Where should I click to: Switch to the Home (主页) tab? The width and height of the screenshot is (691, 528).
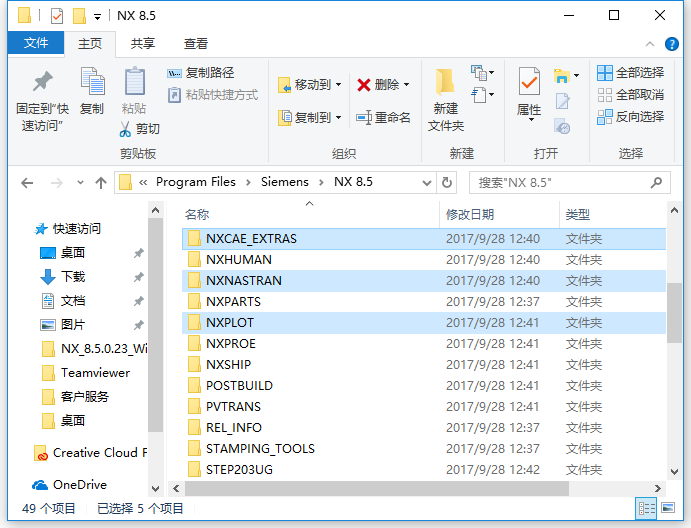90,44
